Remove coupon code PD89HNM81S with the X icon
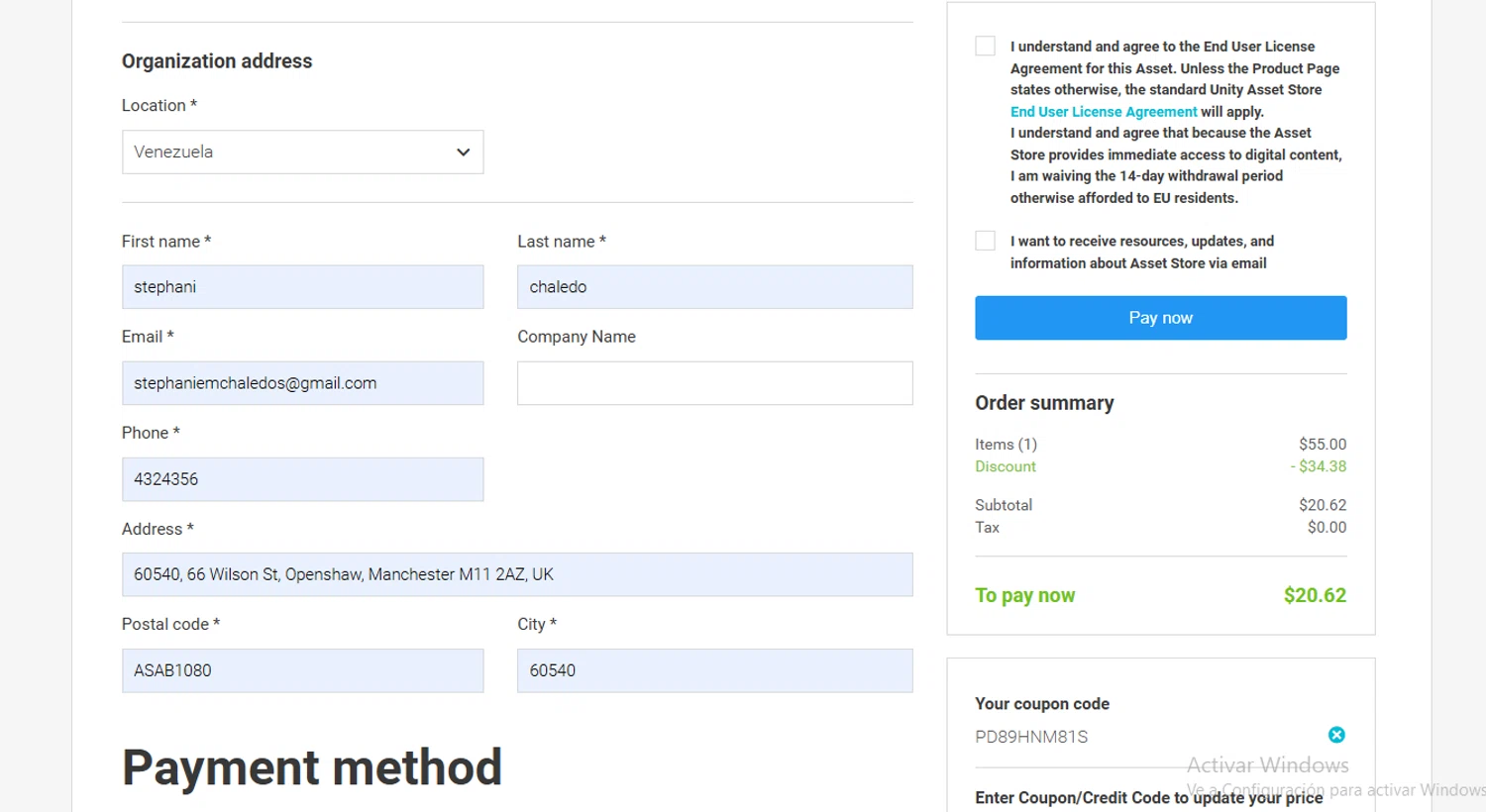 (x=1336, y=735)
